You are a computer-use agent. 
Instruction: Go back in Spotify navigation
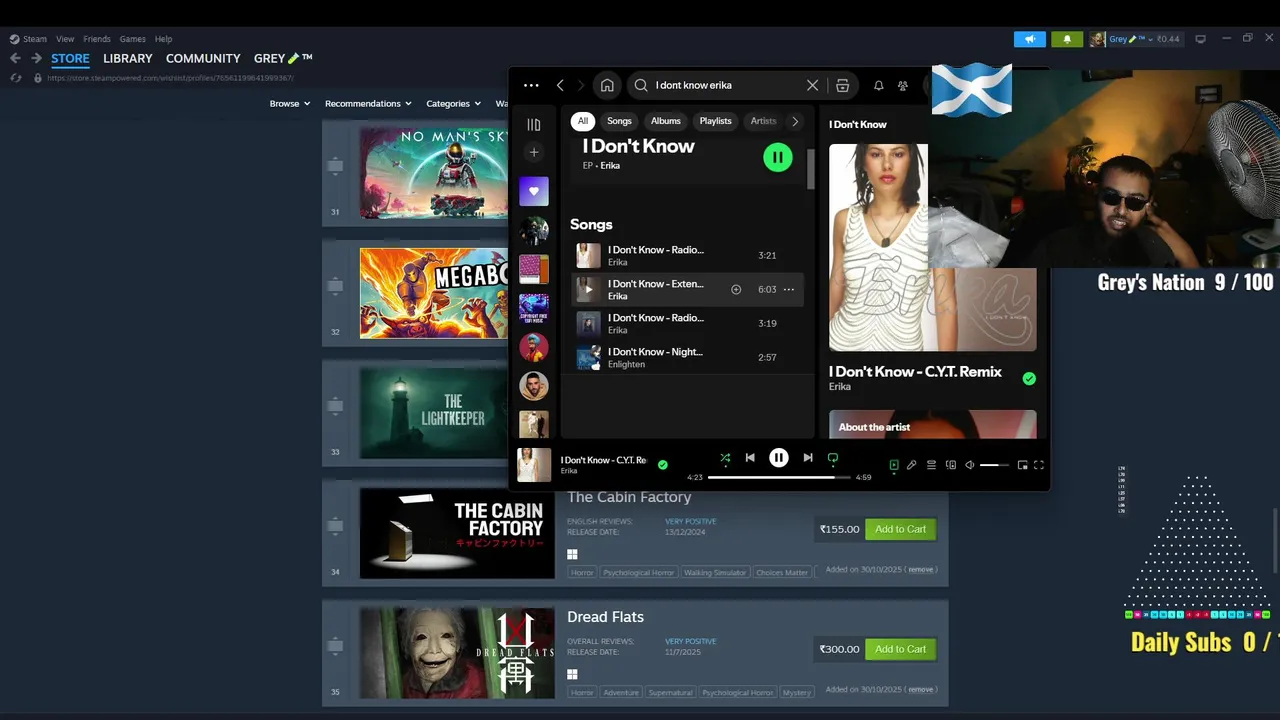(560, 85)
